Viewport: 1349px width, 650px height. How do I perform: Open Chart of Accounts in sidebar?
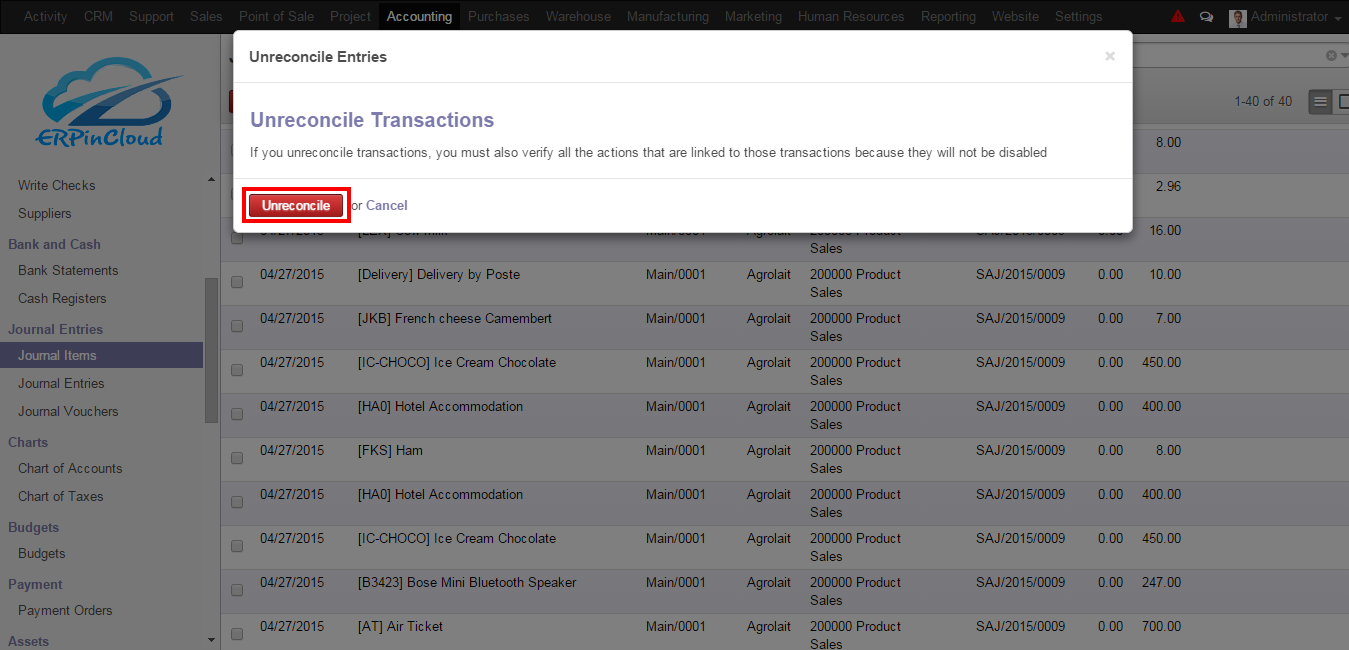tap(70, 468)
